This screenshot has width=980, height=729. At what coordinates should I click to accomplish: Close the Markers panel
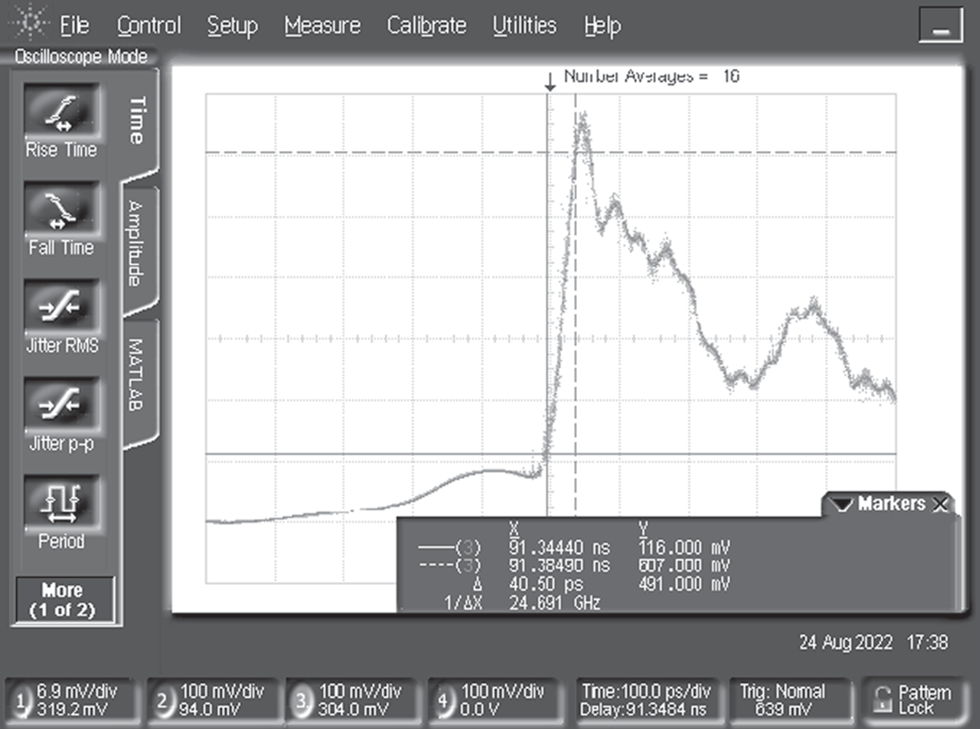[940, 505]
